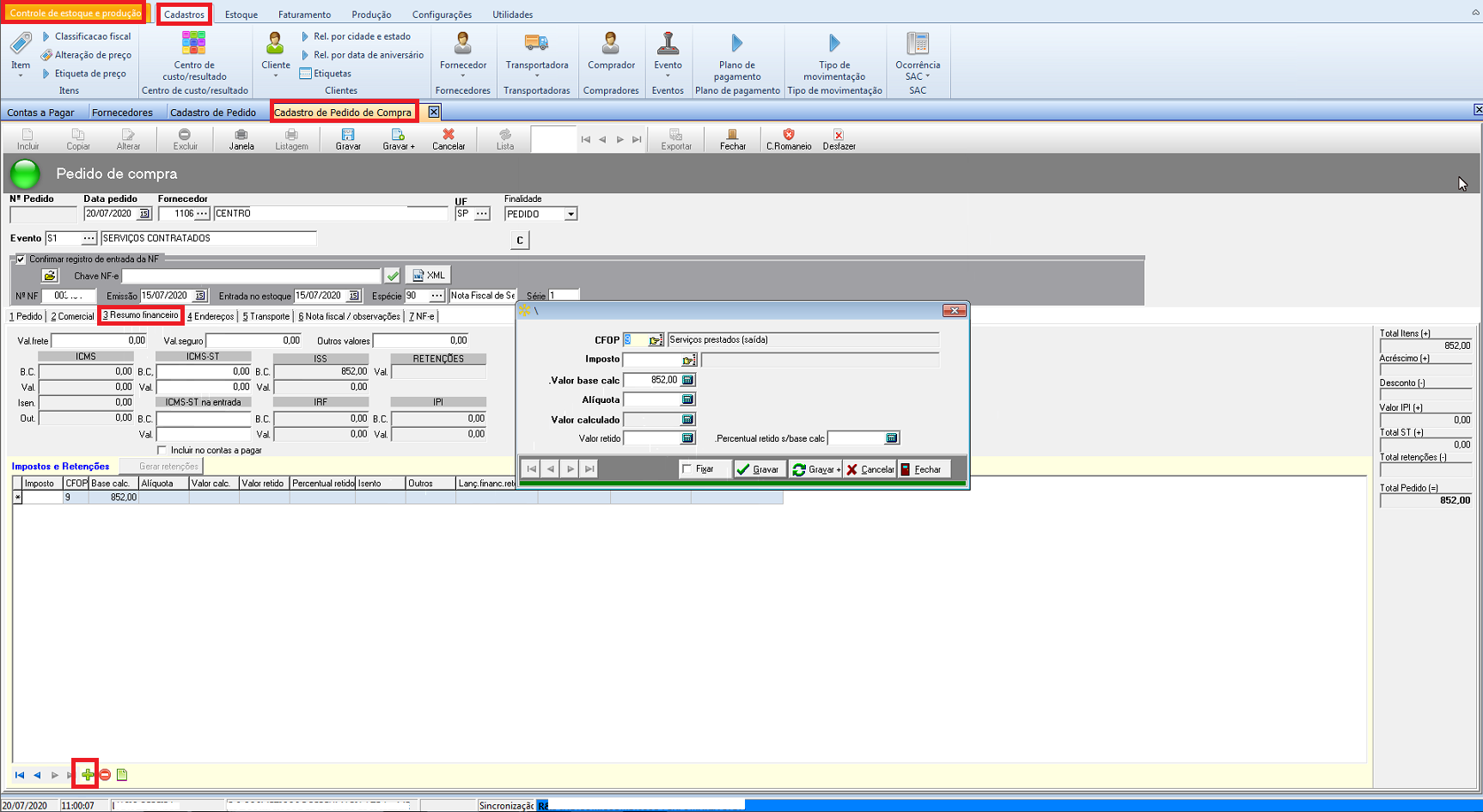Open the Fornecedor ribbon icon

[463, 43]
